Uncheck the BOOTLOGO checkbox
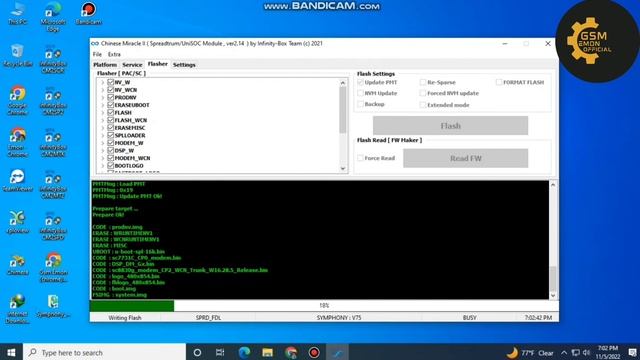 coord(110,165)
